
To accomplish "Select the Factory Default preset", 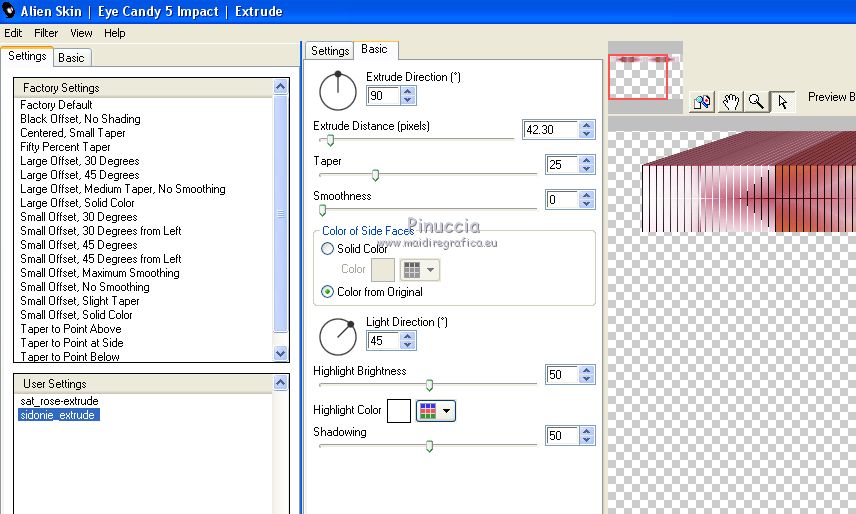I will [x=56, y=105].
